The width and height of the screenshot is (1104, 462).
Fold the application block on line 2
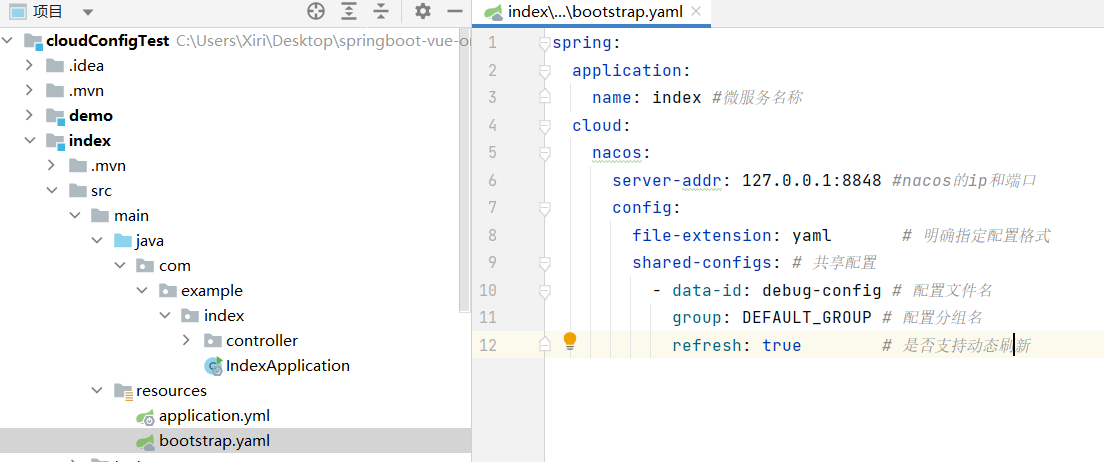pyautogui.click(x=544, y=71)
